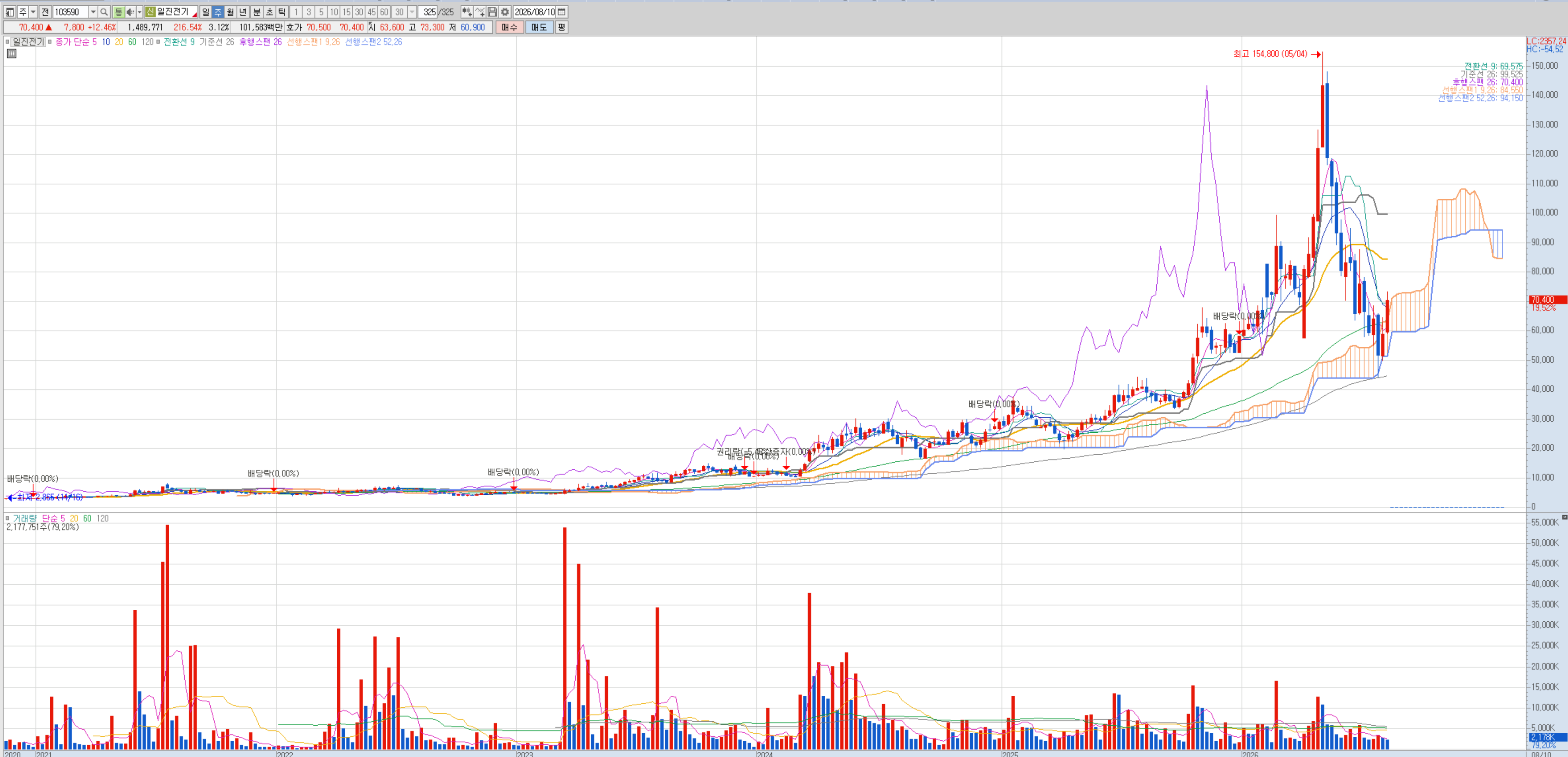Click the 시 open price icon before 63,600

[x=371, y=27]
